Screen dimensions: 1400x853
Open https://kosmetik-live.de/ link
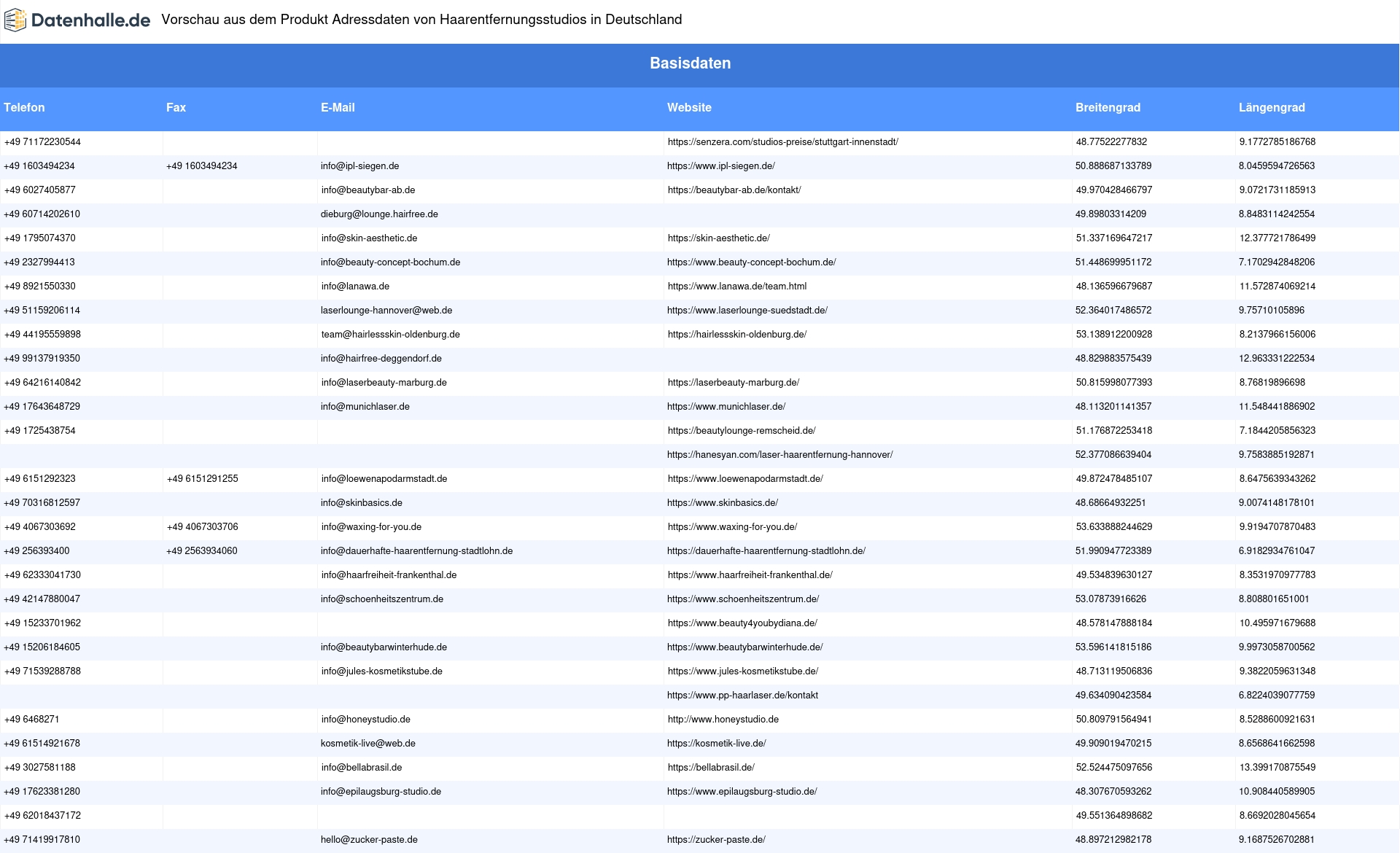[x=716, y=744]
